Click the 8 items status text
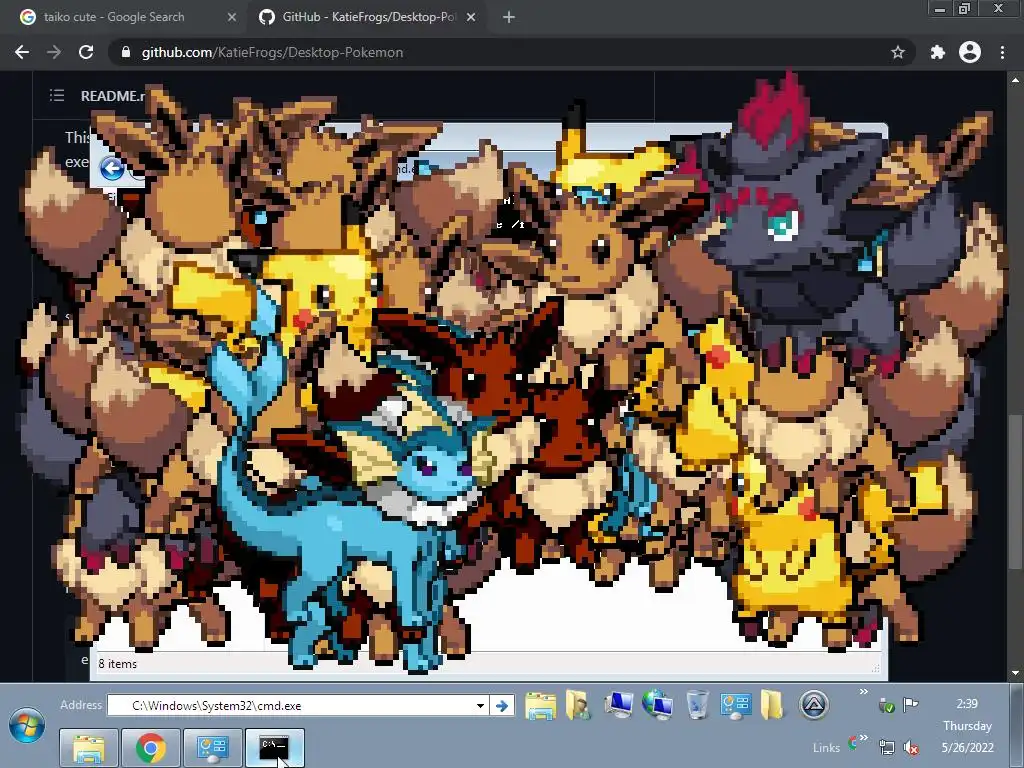Image resolution: width=1024 pixels, height=768 pixels. coord(118,664)
